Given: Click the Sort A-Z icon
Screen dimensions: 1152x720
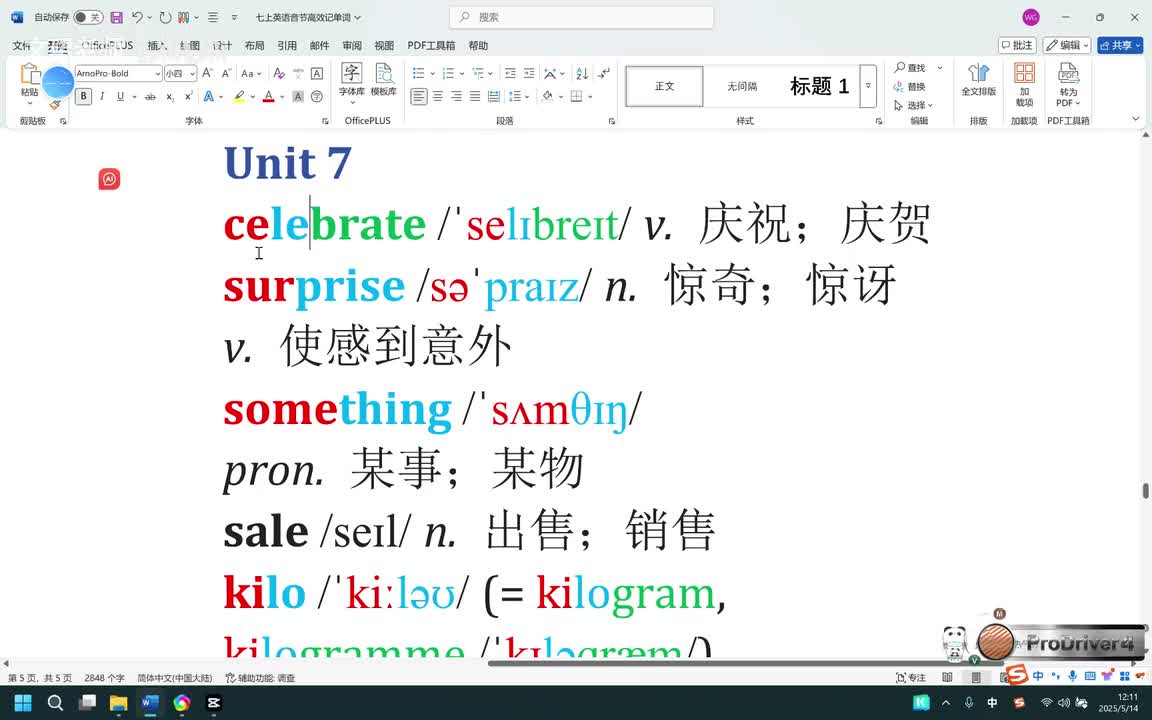Looking at the screenshot, I should pyautogui.click(x=582, y=73).
